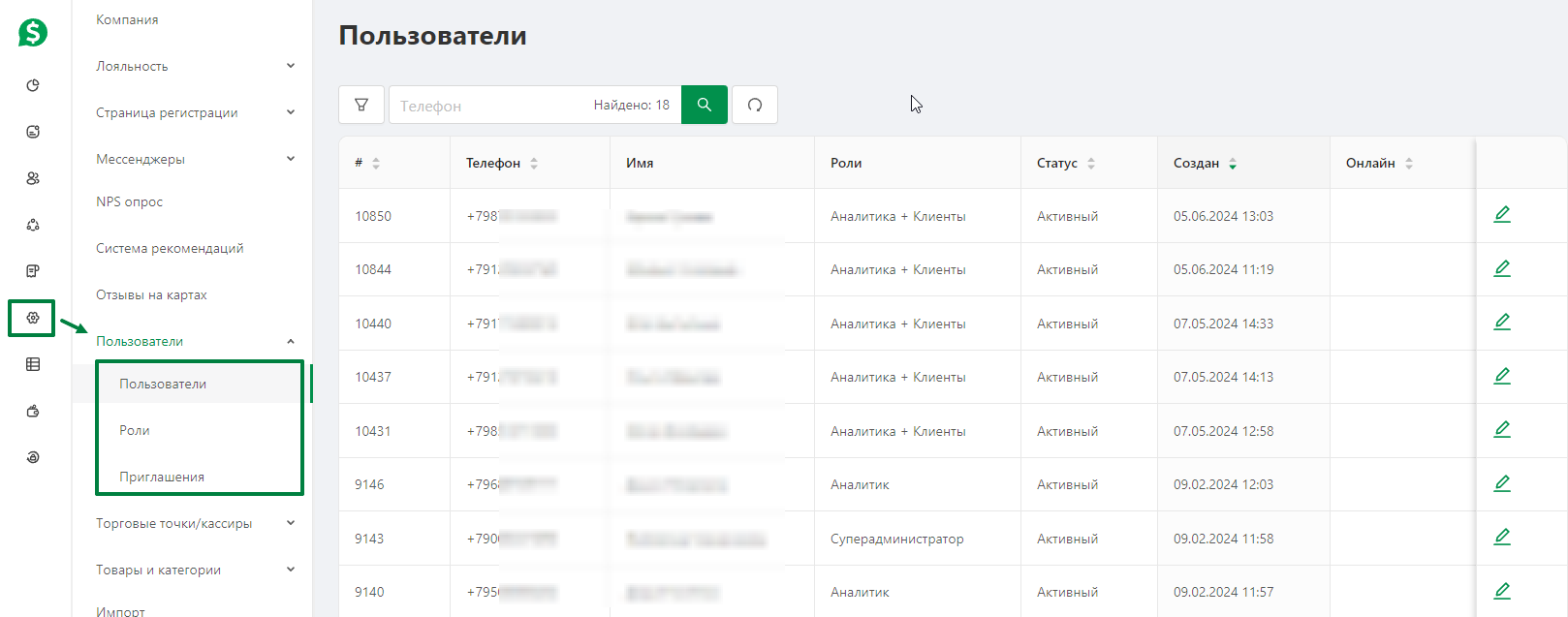
Task: Collapse the Пользователи section chevron
Action: 291,341
